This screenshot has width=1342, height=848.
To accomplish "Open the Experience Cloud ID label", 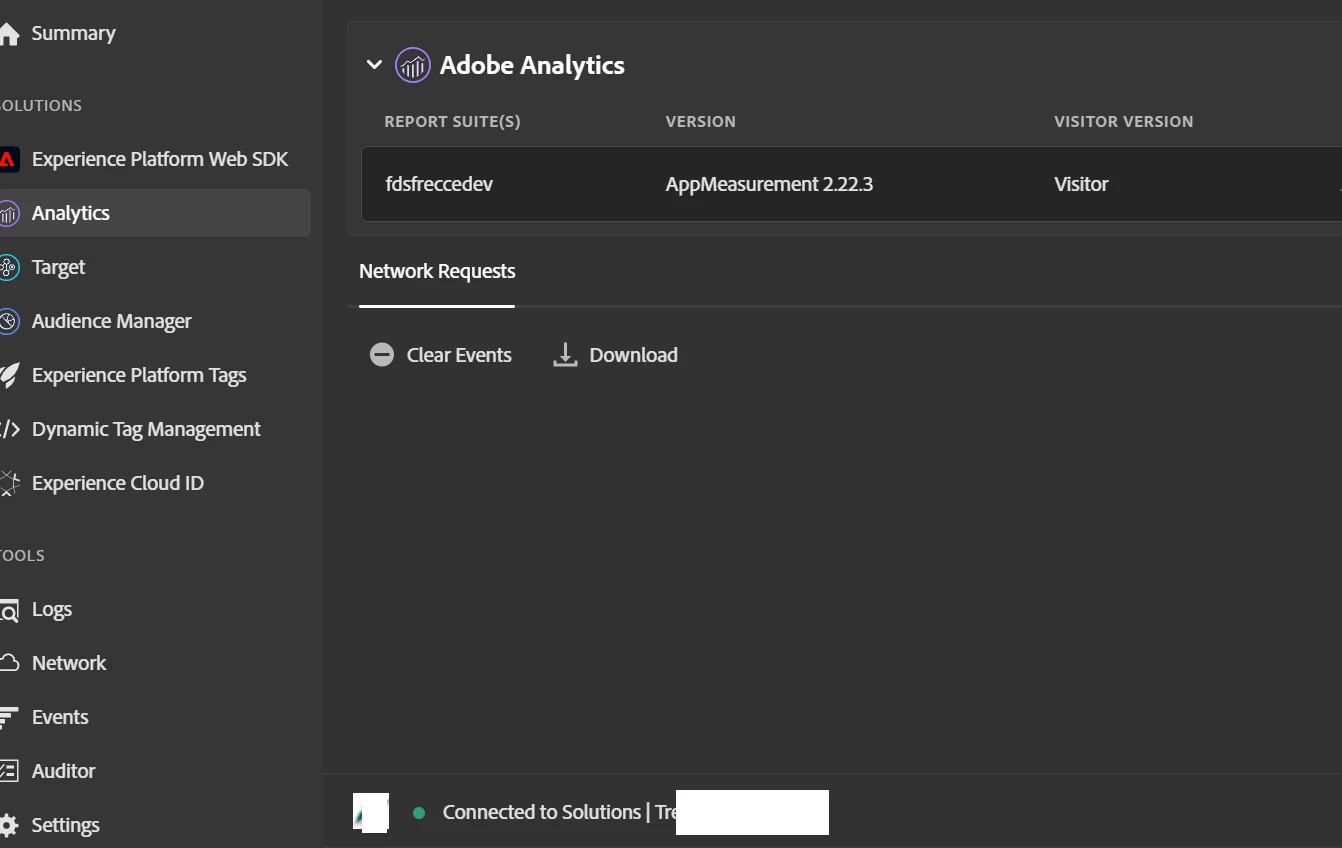I will click(118, 483).
